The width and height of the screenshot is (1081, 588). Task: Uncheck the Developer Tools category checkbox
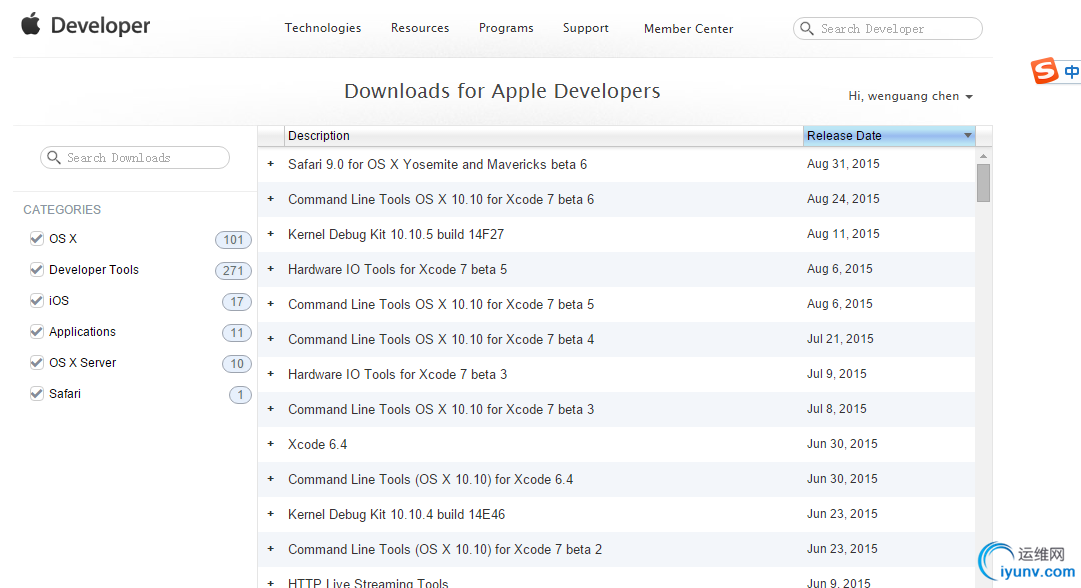tap(37, 270)
